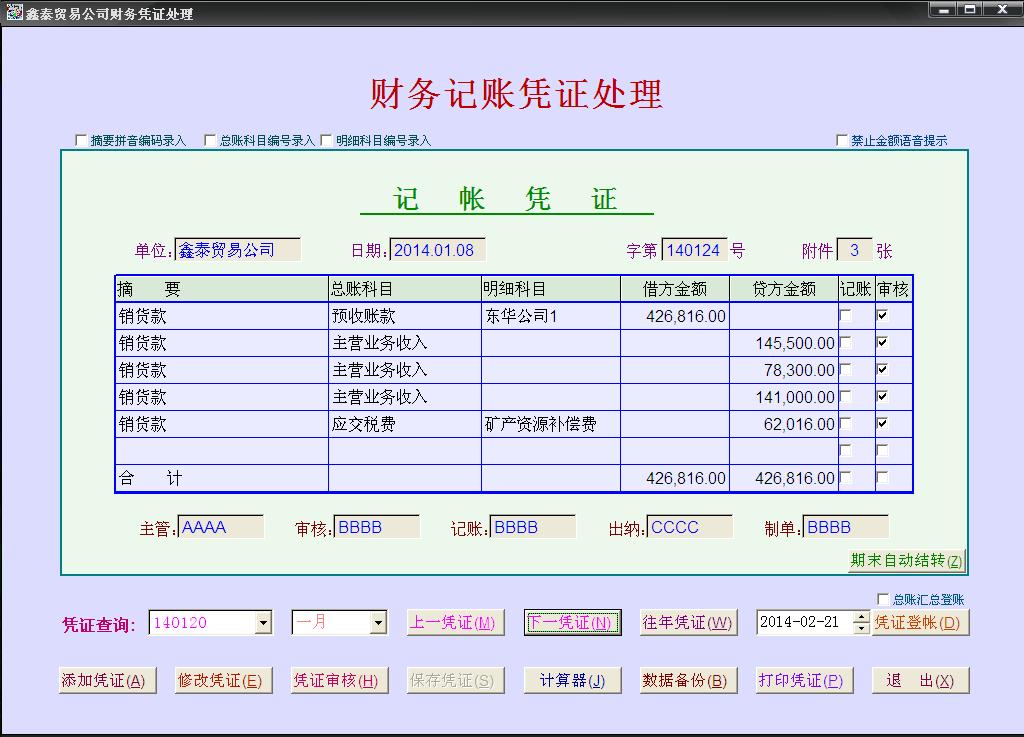
Task: Click 打印凭证 to print the voucher
Action: pos(804,678)
